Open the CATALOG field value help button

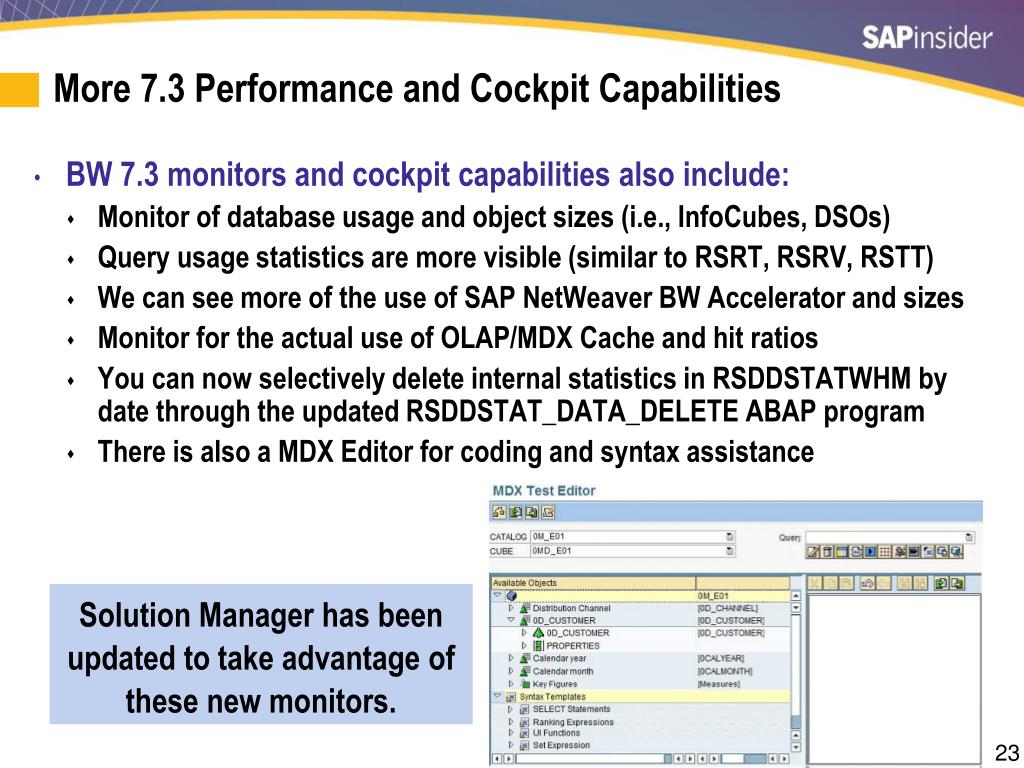click(729, 537)
